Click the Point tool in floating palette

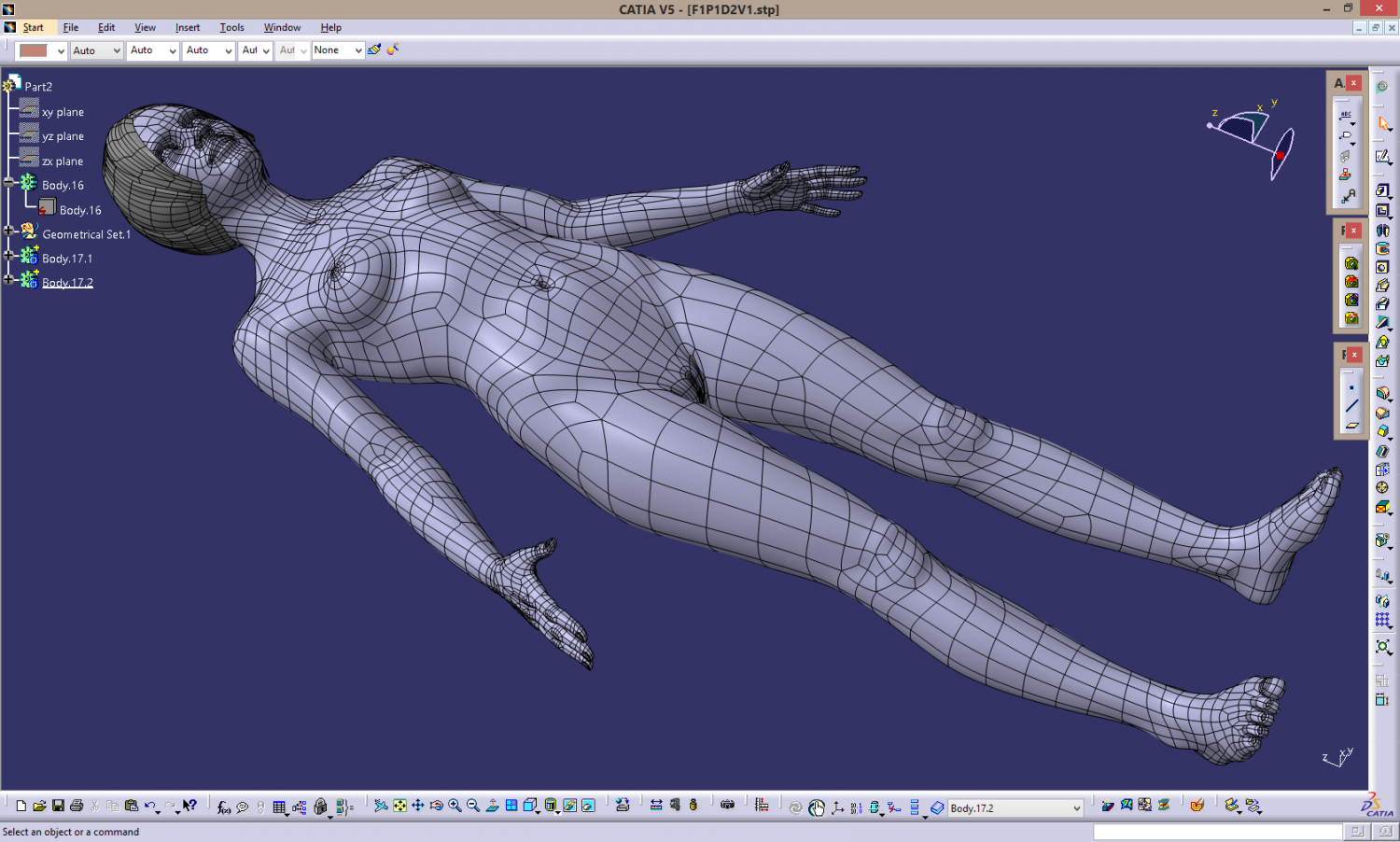click(1351, 386)
